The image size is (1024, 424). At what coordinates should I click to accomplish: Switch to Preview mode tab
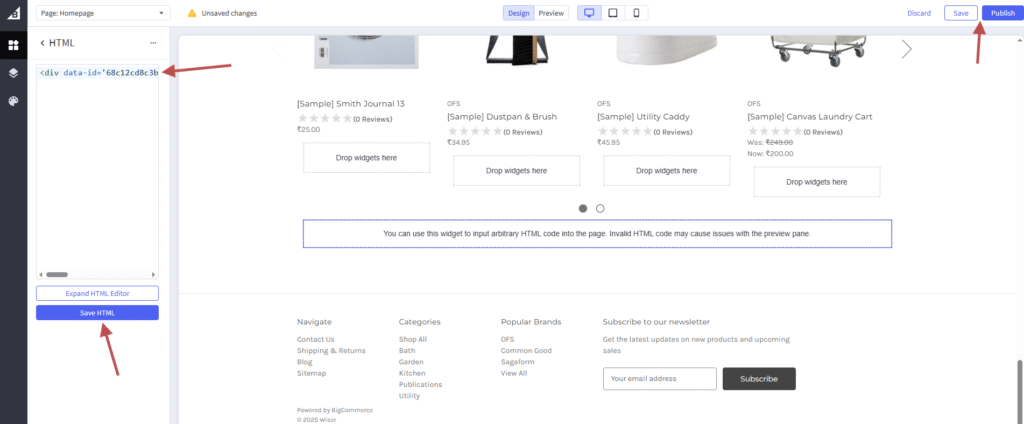(551, 13)
